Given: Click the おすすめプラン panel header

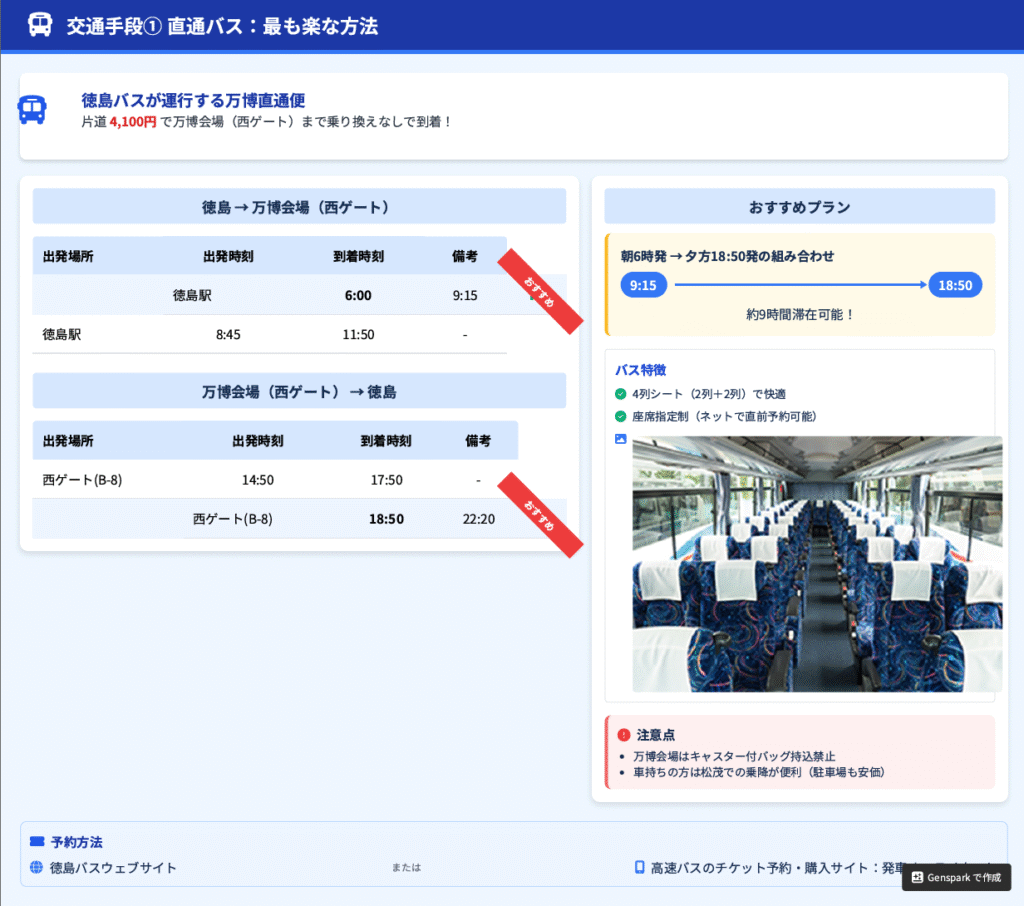Looking at the screenshot, I should (799, 206).
